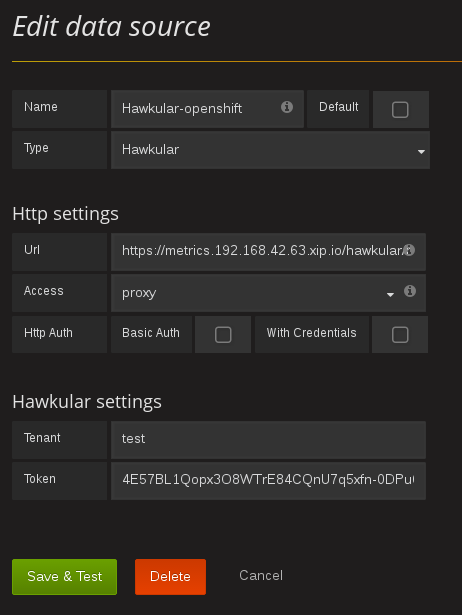Toggle the Basic Auth checkbox
The image size is (462, 615).
(223, 335)
